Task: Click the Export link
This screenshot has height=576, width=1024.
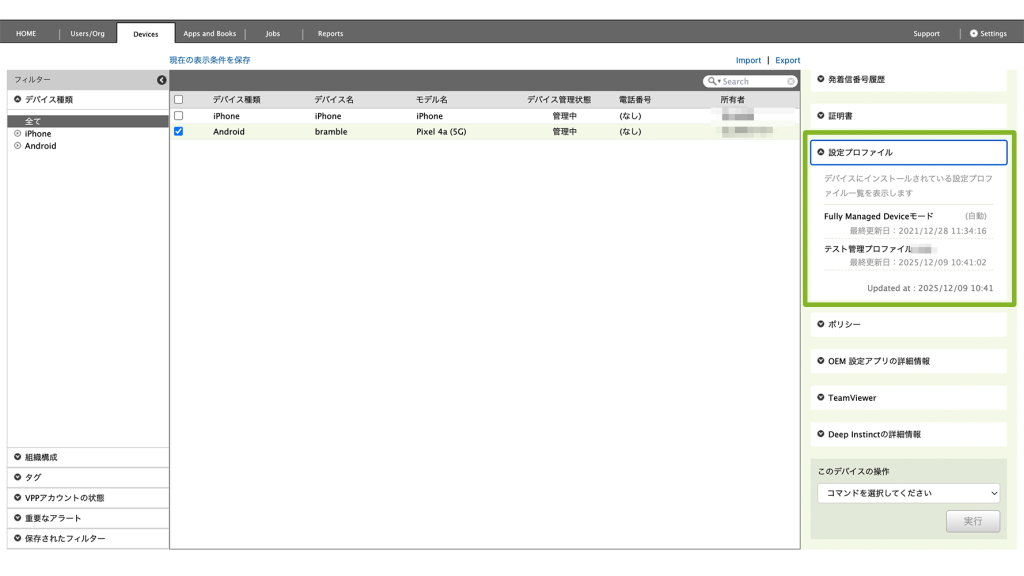Action: pyautogui.click(x=787, y=60)
